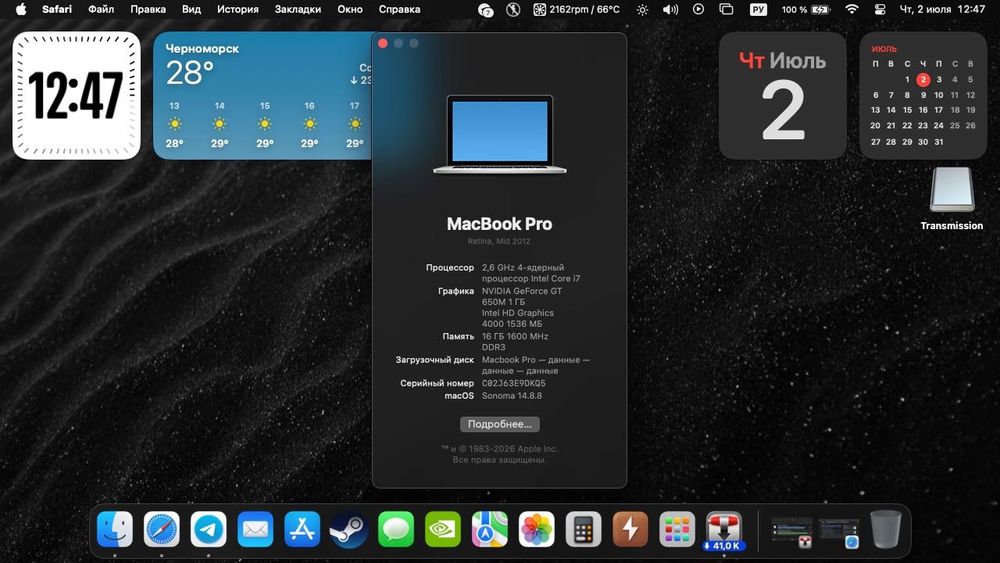Click the Sonoma 14.8.8 macOS version
Image resolution: width=1000 pixels, height=563 pixels.
point(511,395)
